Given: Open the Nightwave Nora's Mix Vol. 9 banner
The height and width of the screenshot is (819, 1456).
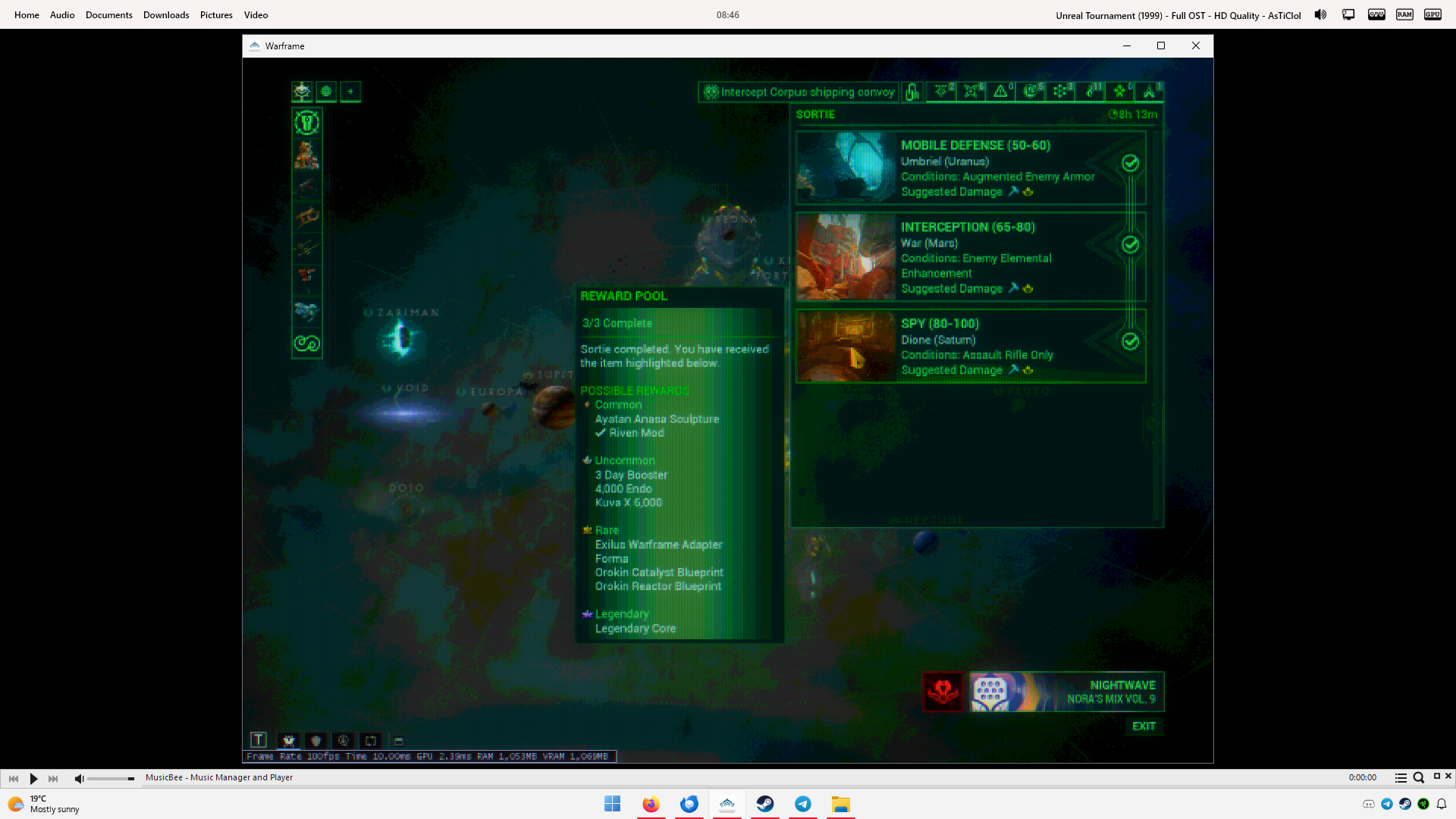Looking at the screenshot, I should click(1066, 692).
